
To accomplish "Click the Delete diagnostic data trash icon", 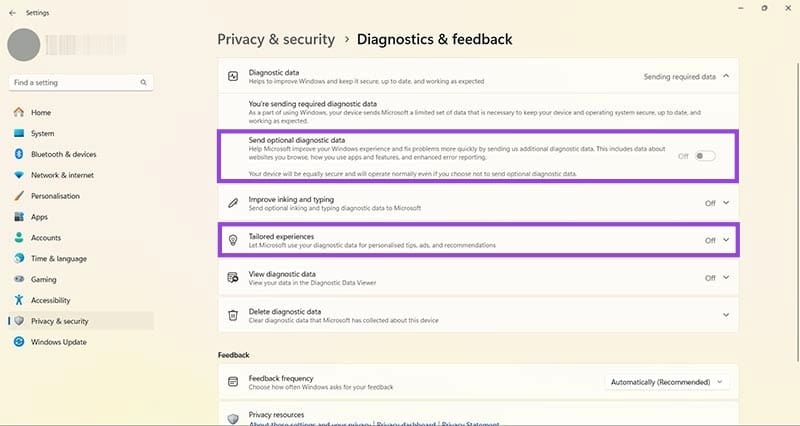I will click(233, 315).
